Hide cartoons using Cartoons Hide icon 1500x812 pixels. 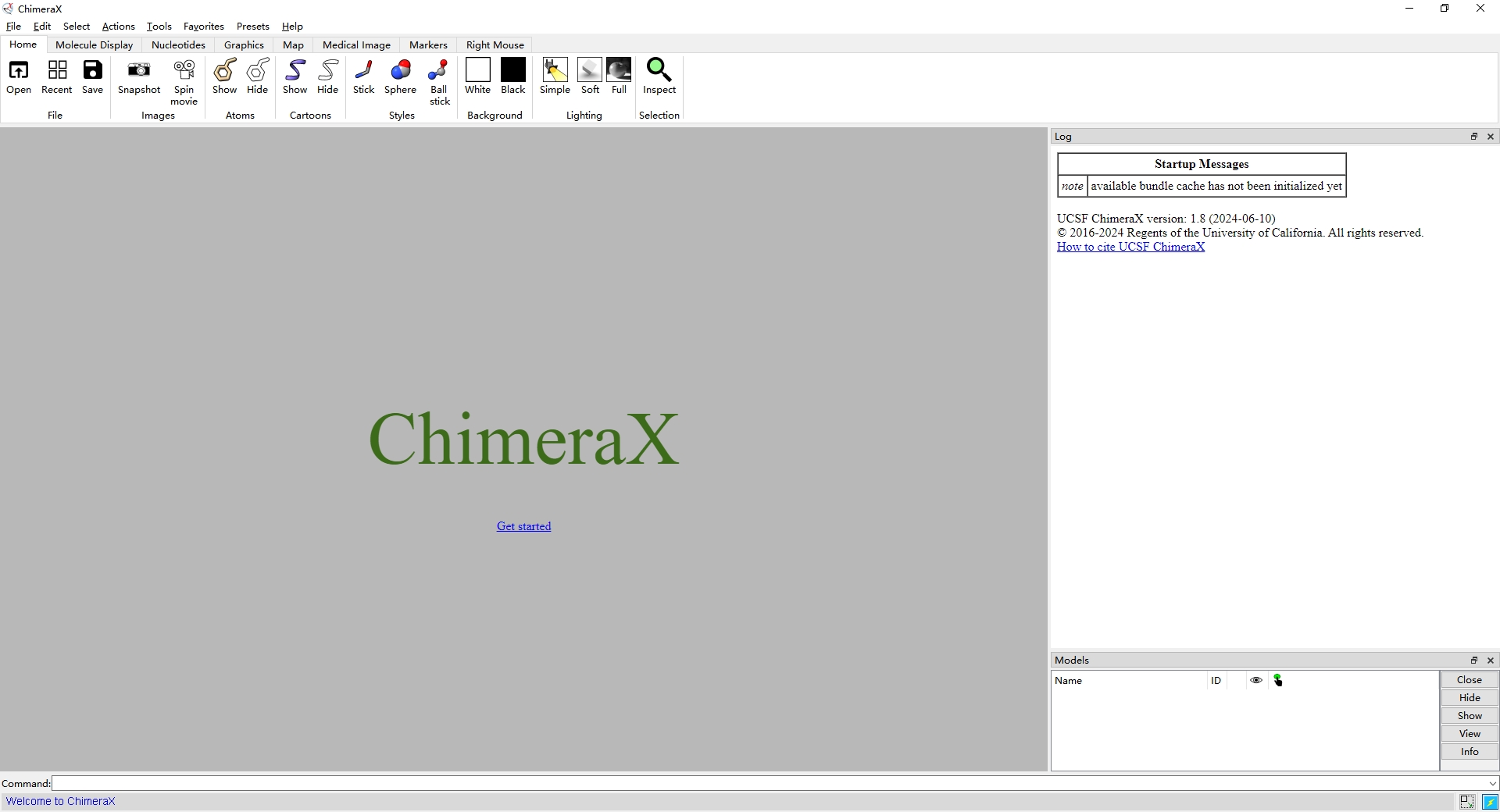[328, 77]
